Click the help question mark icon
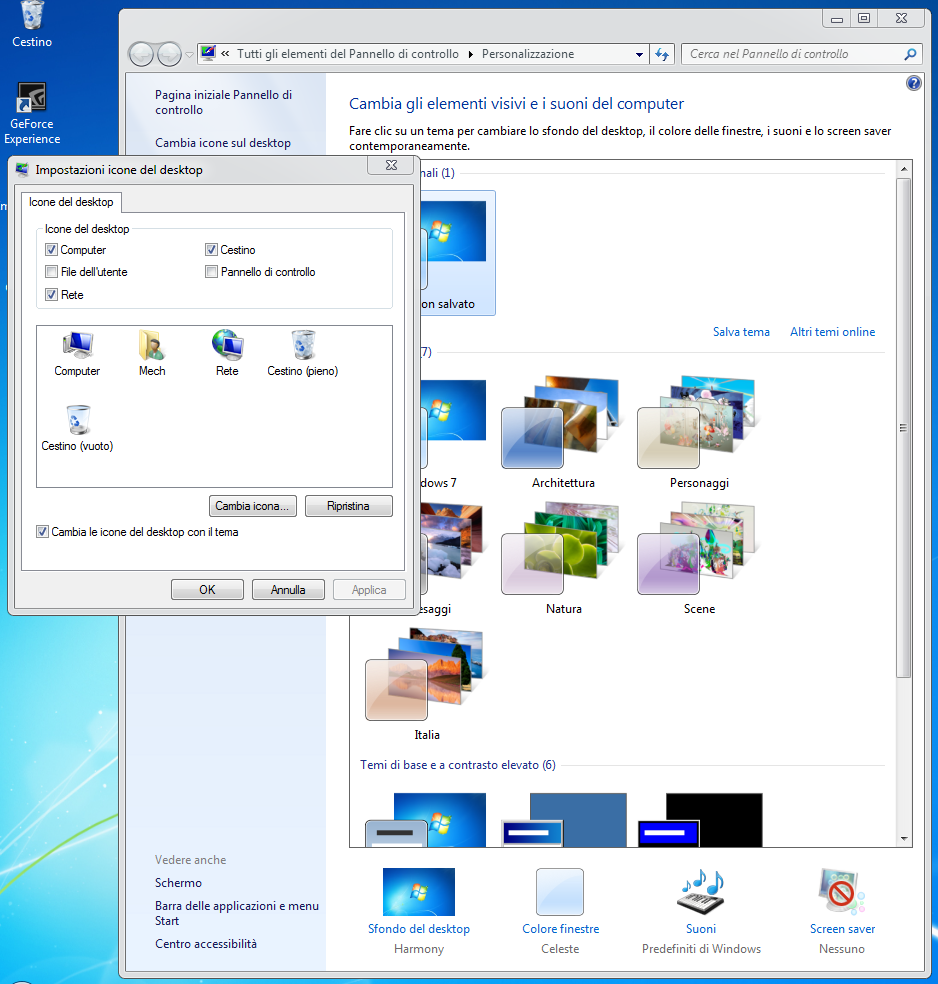 point(913,84)
